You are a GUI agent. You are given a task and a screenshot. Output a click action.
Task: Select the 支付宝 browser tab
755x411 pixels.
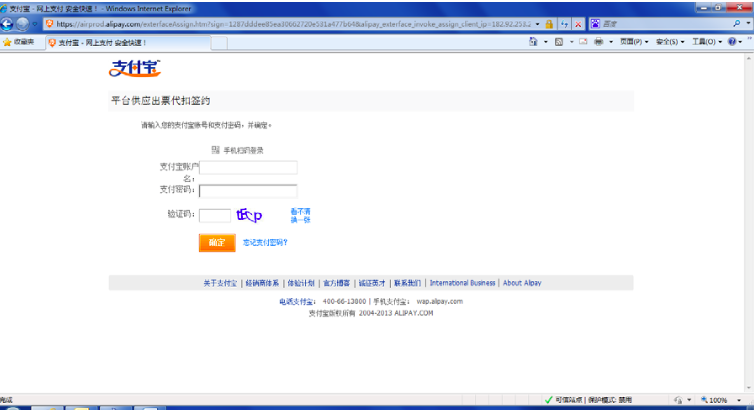[128, 43]
